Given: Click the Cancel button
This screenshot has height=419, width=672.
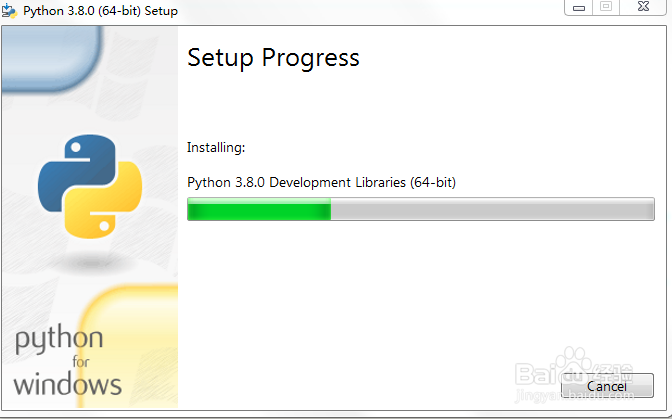Looking at the screenshot, I should pos(607,386).
